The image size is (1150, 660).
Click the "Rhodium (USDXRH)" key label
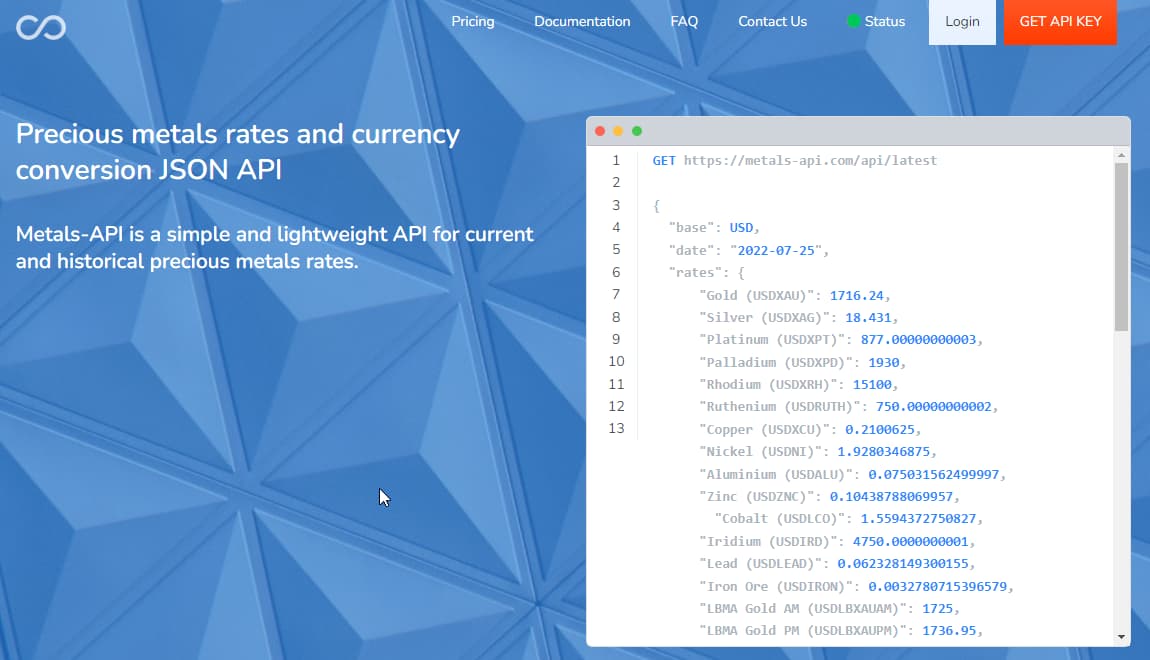(x=769, y=384)
